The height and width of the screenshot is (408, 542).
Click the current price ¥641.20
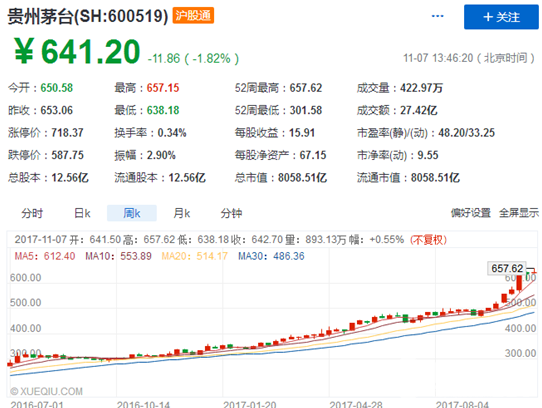(77, 52)
